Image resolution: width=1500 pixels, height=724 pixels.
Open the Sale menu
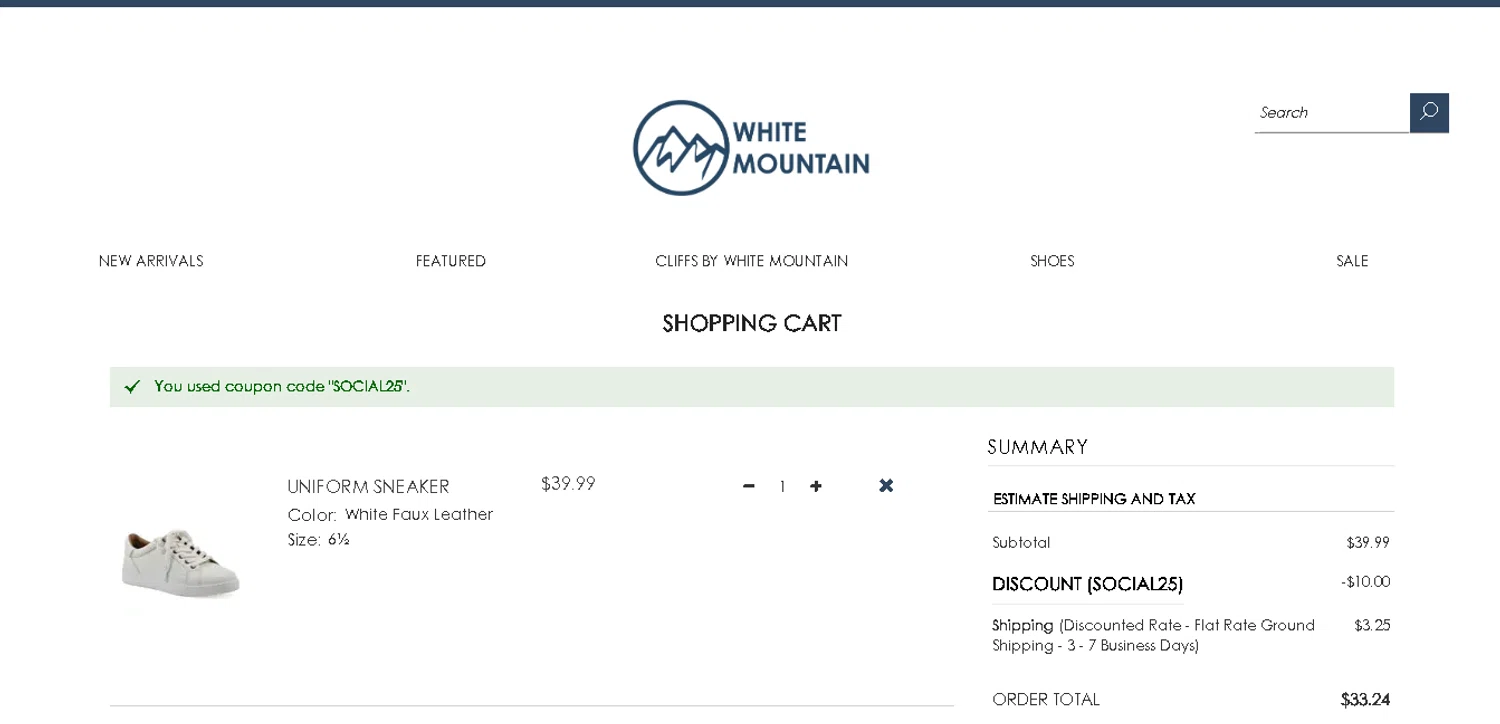(x=1352, y=261)
